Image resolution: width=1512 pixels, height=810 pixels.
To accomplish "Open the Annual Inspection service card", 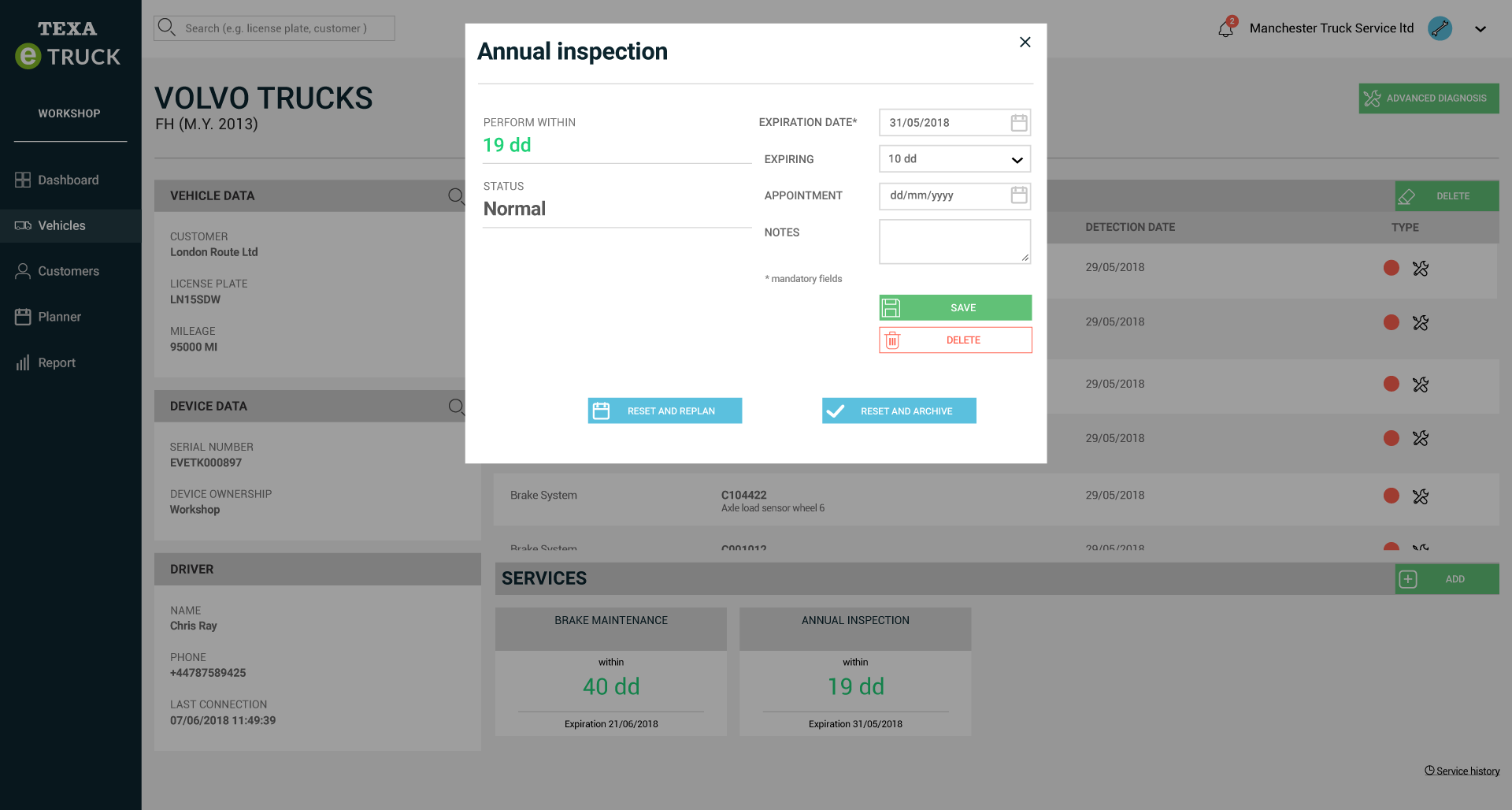I will pos(855,671).
